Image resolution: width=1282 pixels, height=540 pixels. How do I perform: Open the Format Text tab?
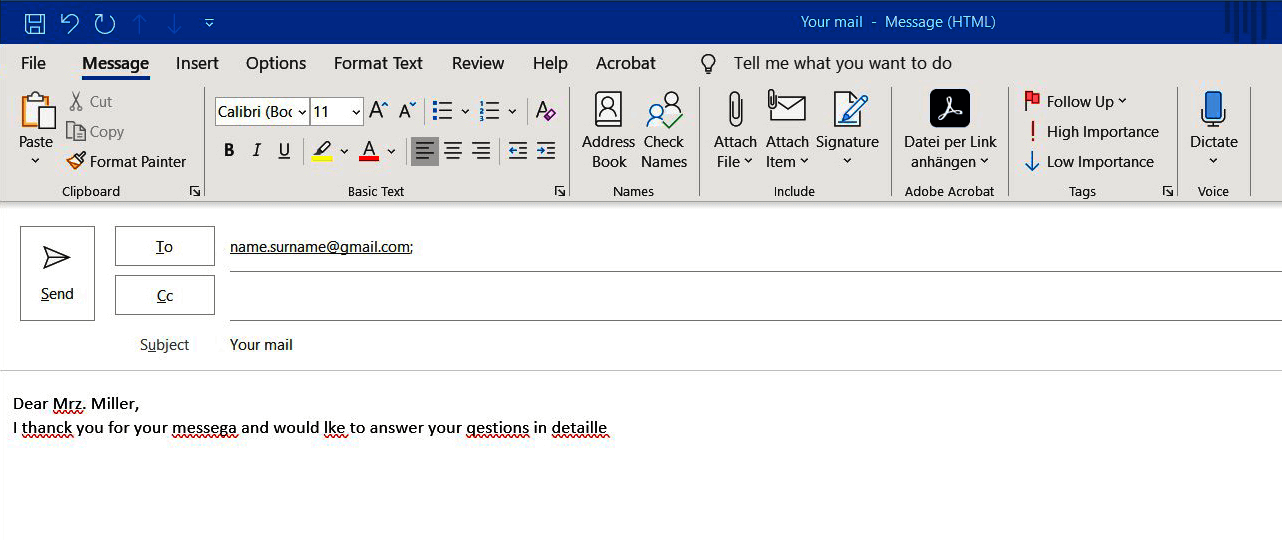[378, 63]
